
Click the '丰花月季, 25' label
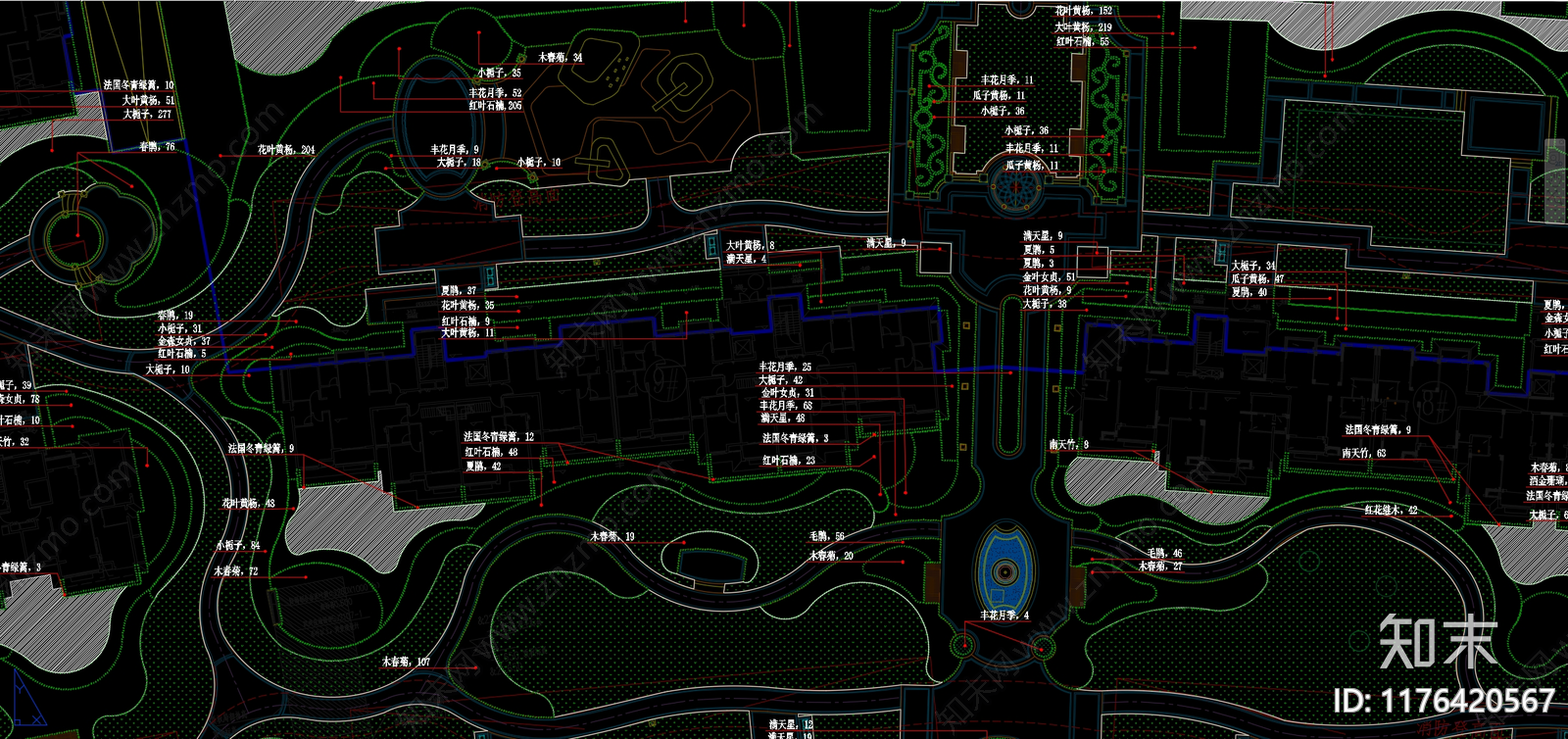tap(786, 367)
